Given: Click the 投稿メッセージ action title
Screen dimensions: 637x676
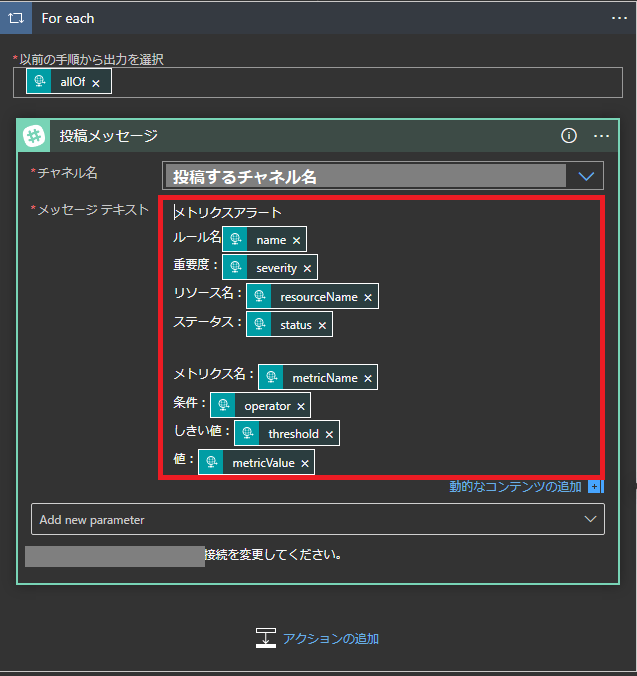Looking at the screenshot, I should click(x=109, y=136).
